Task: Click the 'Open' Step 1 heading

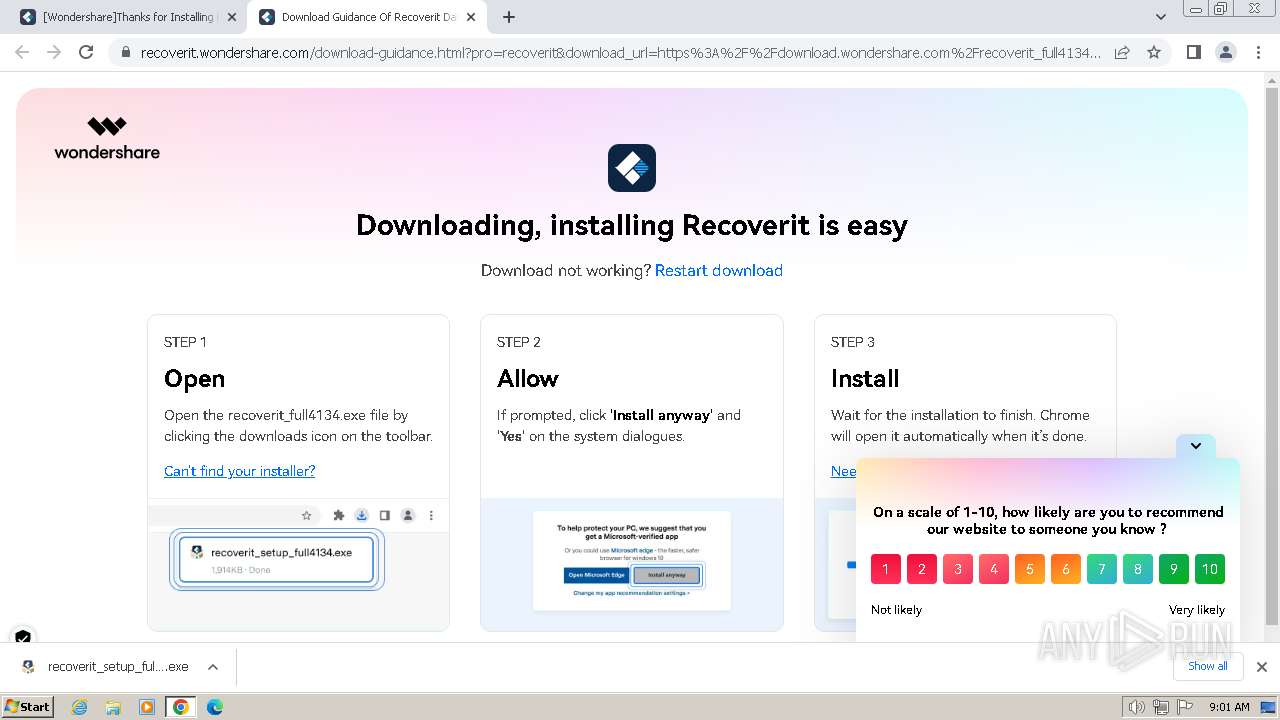Action: [194, 379]
